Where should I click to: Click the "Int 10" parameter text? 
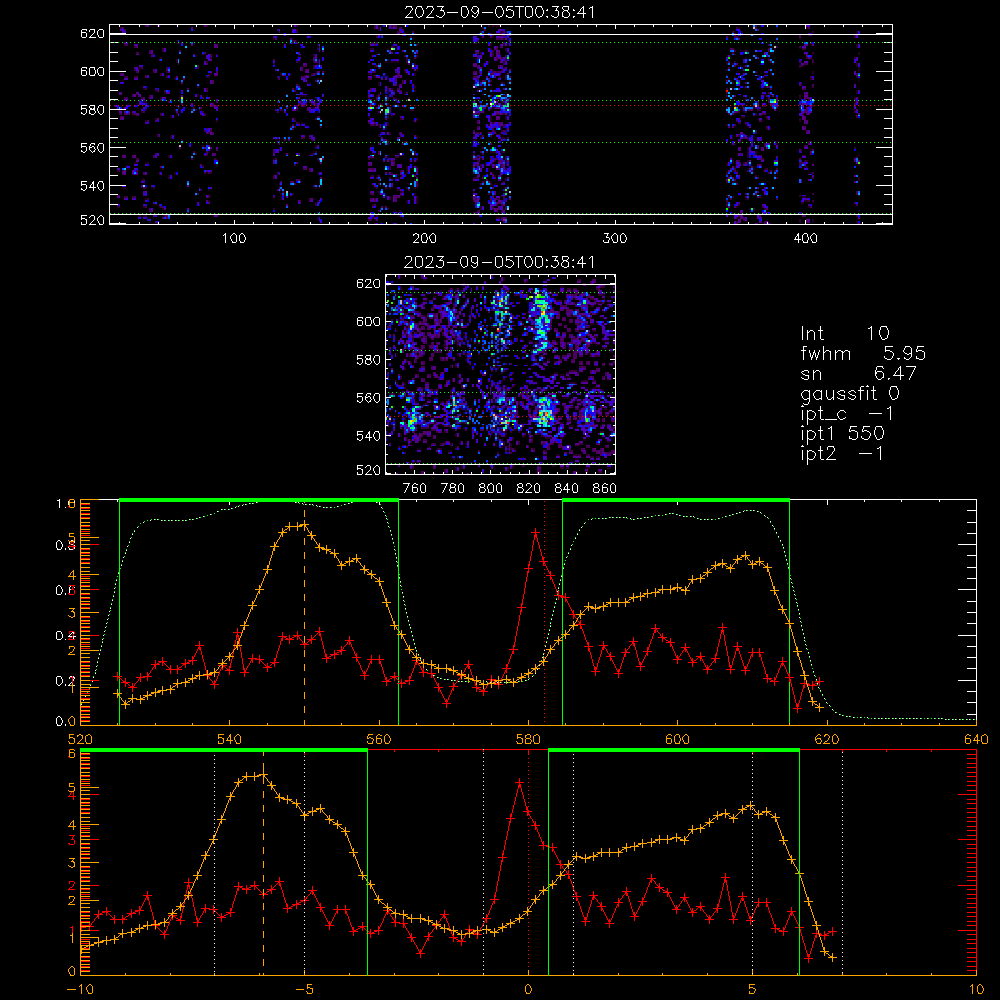click(844, 333)
